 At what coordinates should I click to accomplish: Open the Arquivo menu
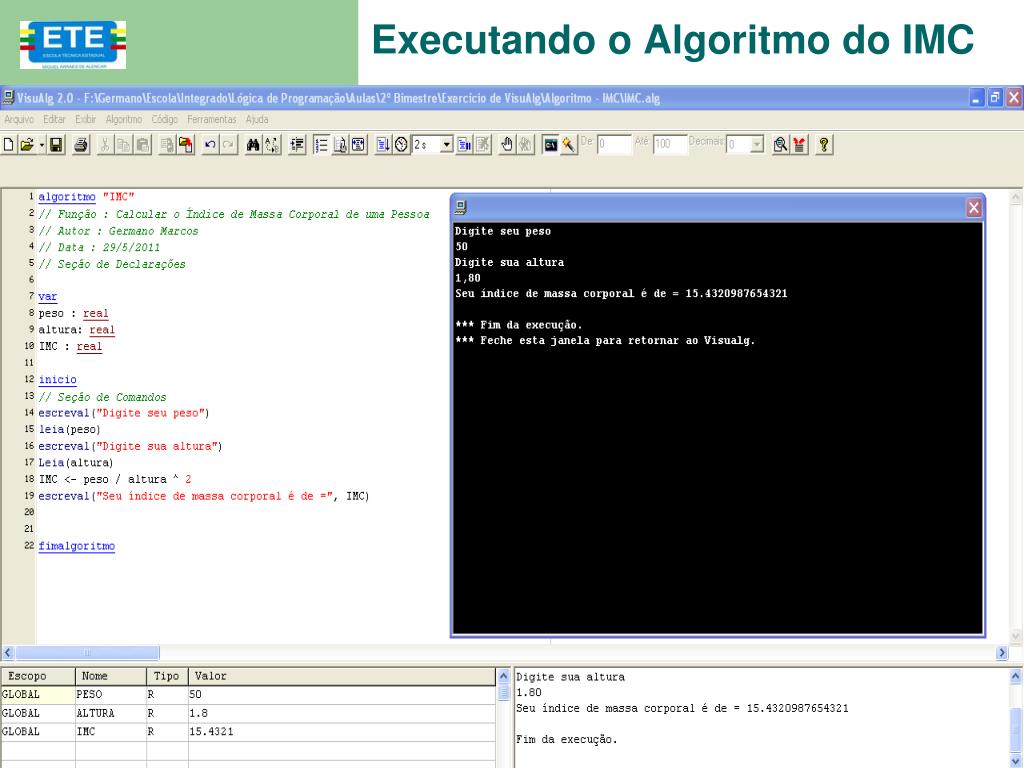click(19, 120)
